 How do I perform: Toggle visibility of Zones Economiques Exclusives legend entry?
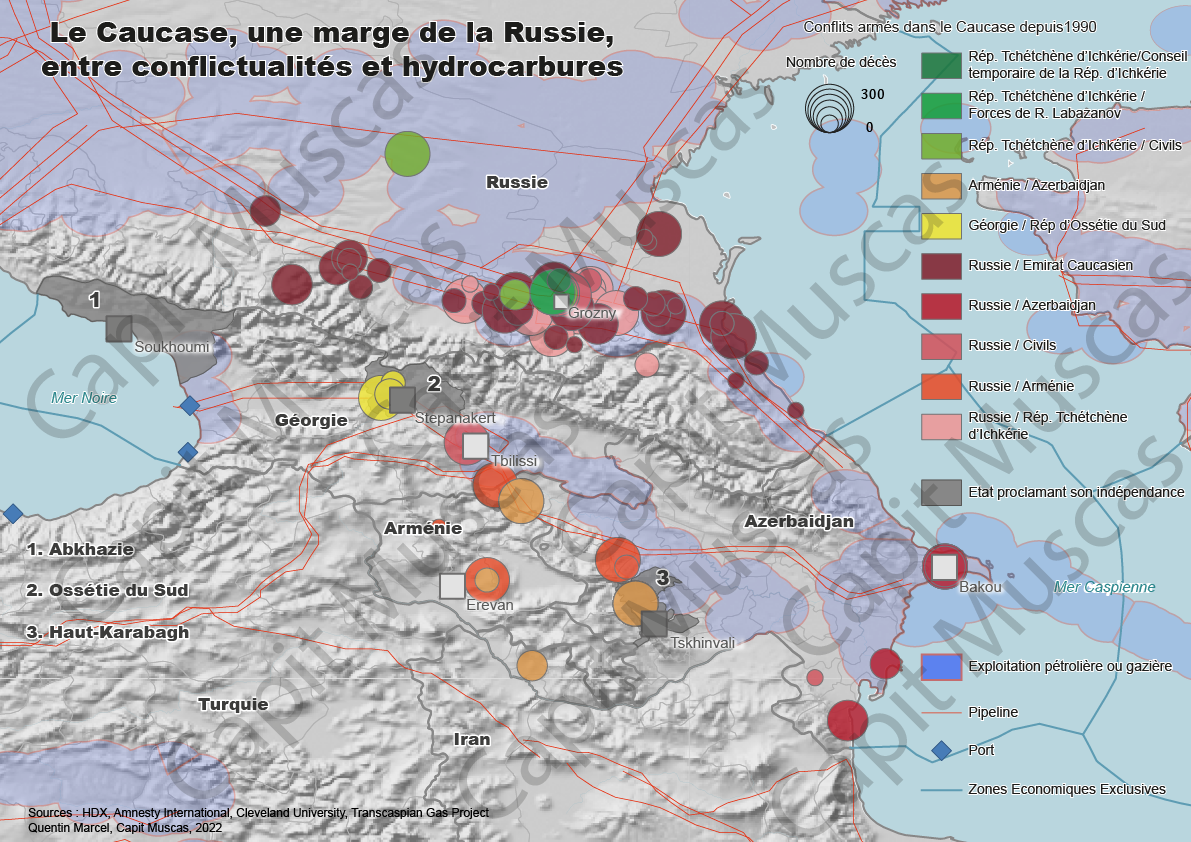940,788
